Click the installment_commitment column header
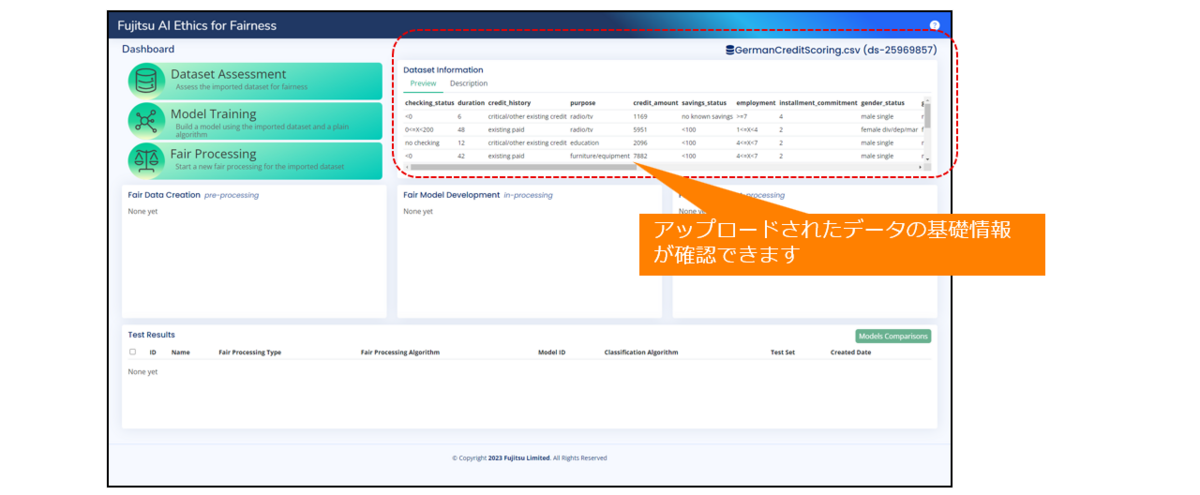This screenshot has width=1200, height=495. point(818,103)
